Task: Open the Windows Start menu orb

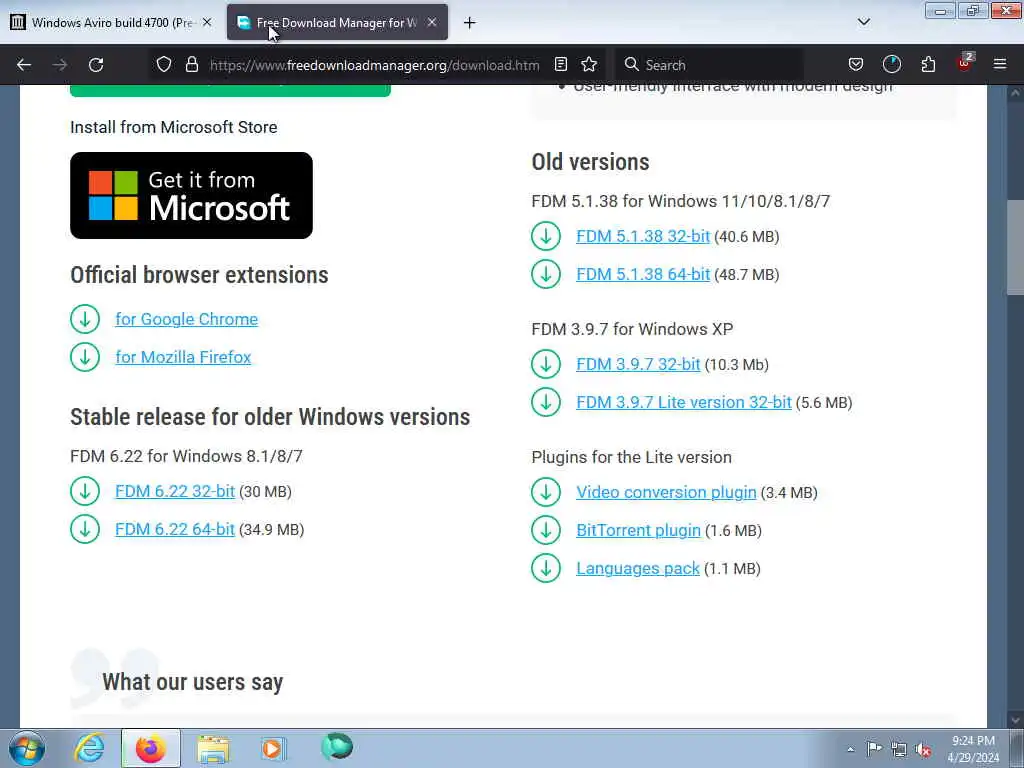Action: pos(27,748)
